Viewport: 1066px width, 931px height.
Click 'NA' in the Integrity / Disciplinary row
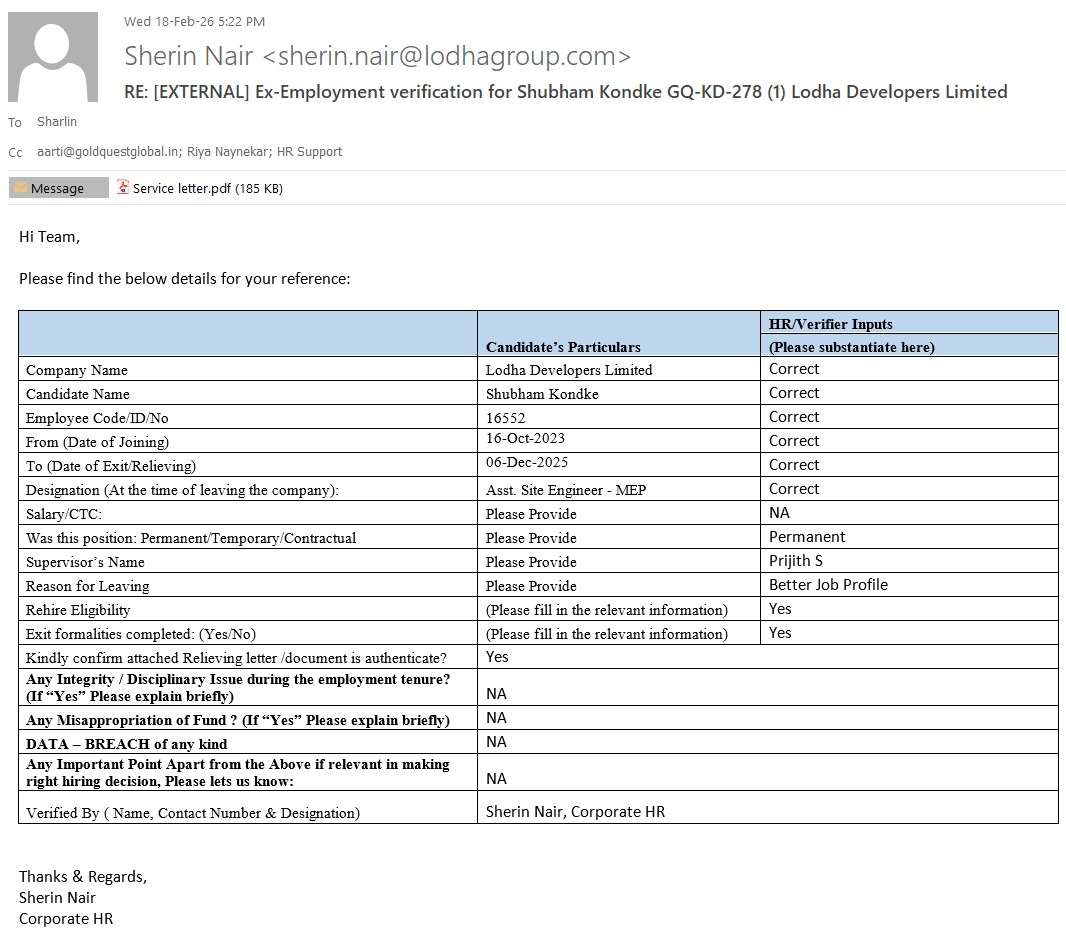(496, 694)
